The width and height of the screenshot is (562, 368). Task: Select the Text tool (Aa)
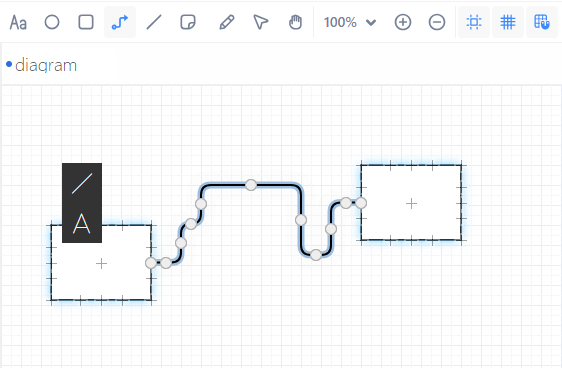(18, 23)
